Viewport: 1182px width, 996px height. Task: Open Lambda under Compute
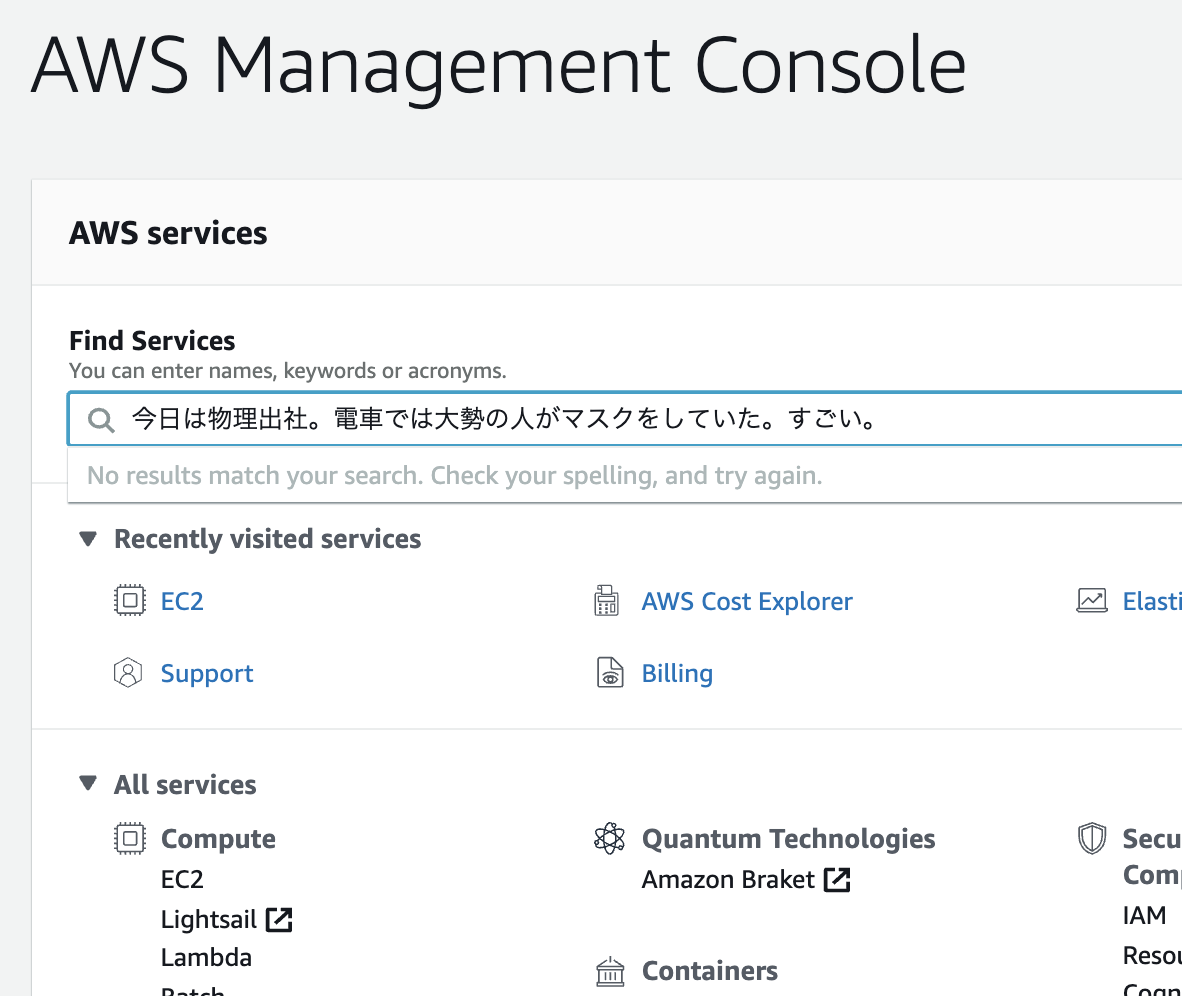pos(207,957)
